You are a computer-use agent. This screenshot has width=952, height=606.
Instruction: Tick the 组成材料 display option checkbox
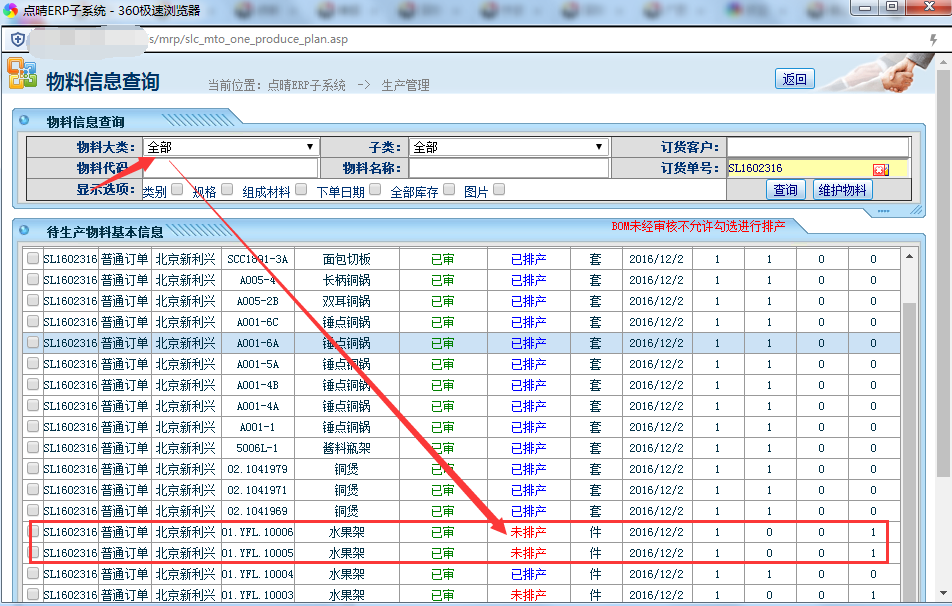click(301, 189)
